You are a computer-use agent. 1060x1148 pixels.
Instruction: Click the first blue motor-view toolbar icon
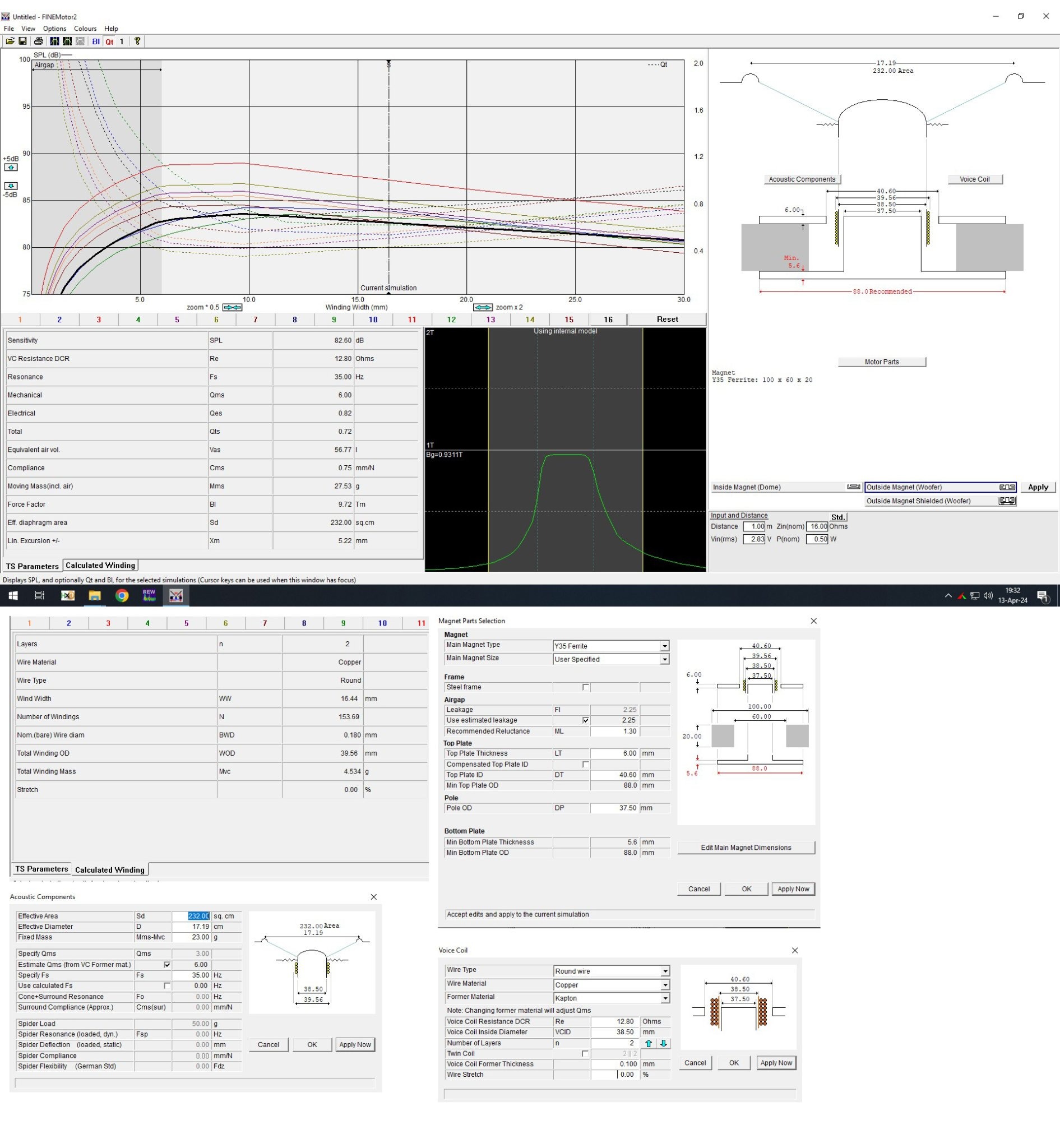[54, 41]
